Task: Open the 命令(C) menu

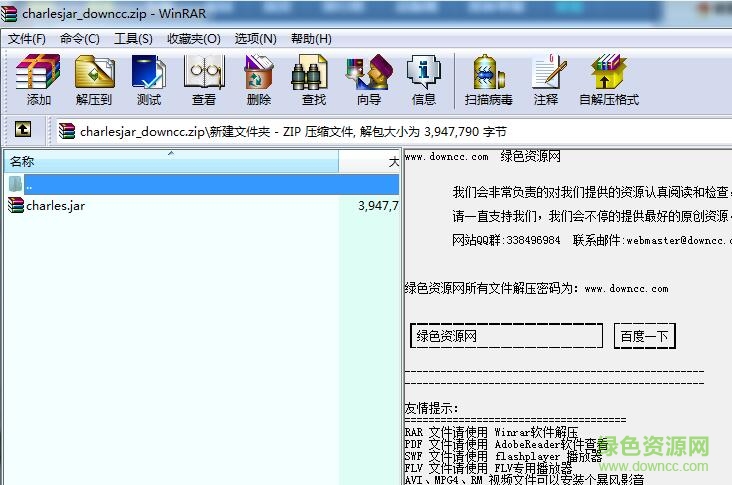Action: coord(80,38)
